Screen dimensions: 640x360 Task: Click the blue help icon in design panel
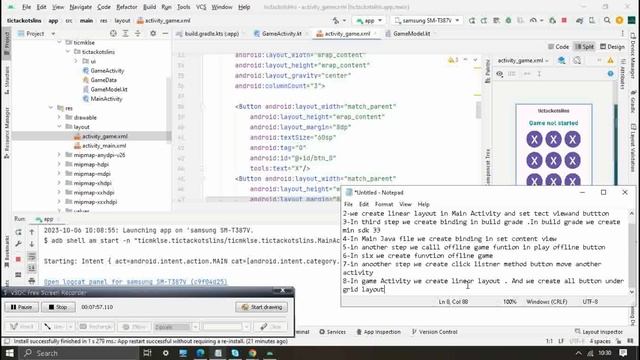pos(610,74)
